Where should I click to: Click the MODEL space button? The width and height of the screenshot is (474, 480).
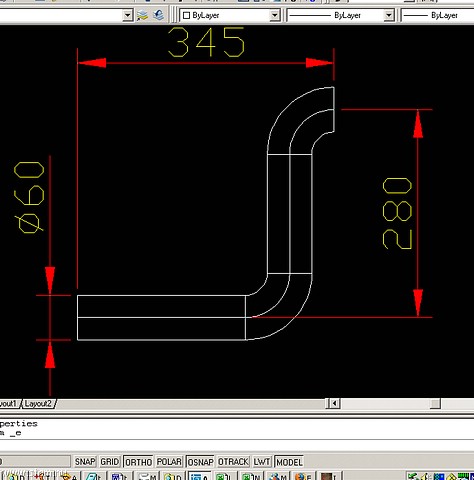point(289,462)
